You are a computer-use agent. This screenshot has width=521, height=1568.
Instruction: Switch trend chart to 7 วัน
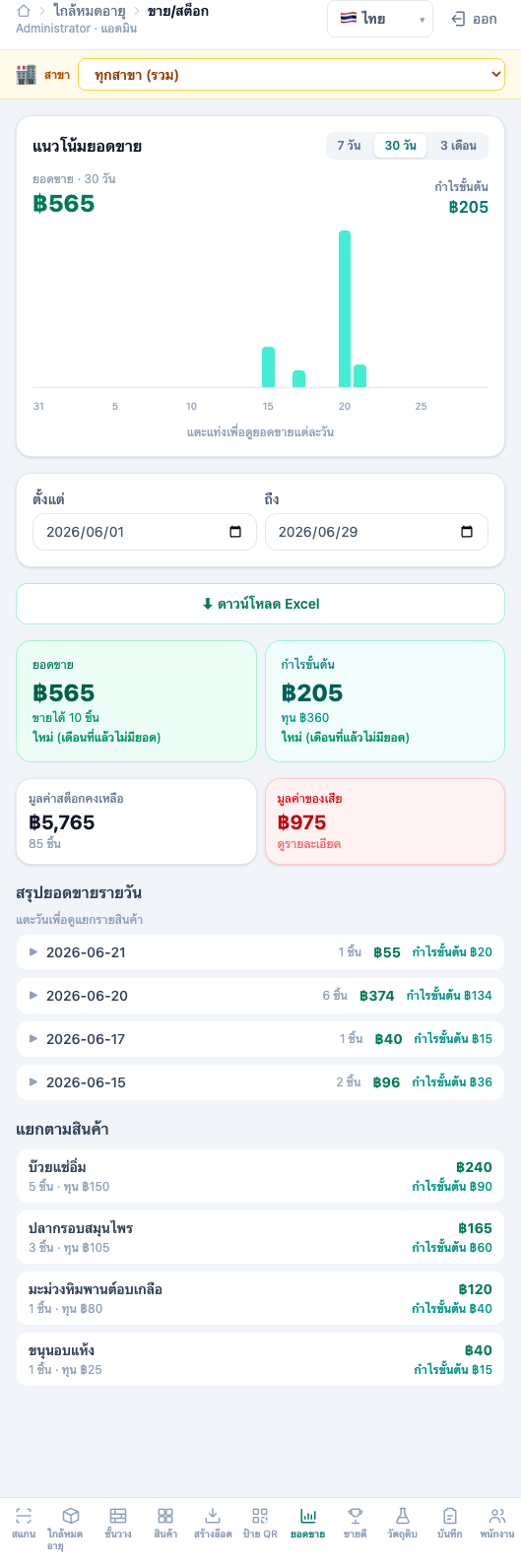pos(349,146)
